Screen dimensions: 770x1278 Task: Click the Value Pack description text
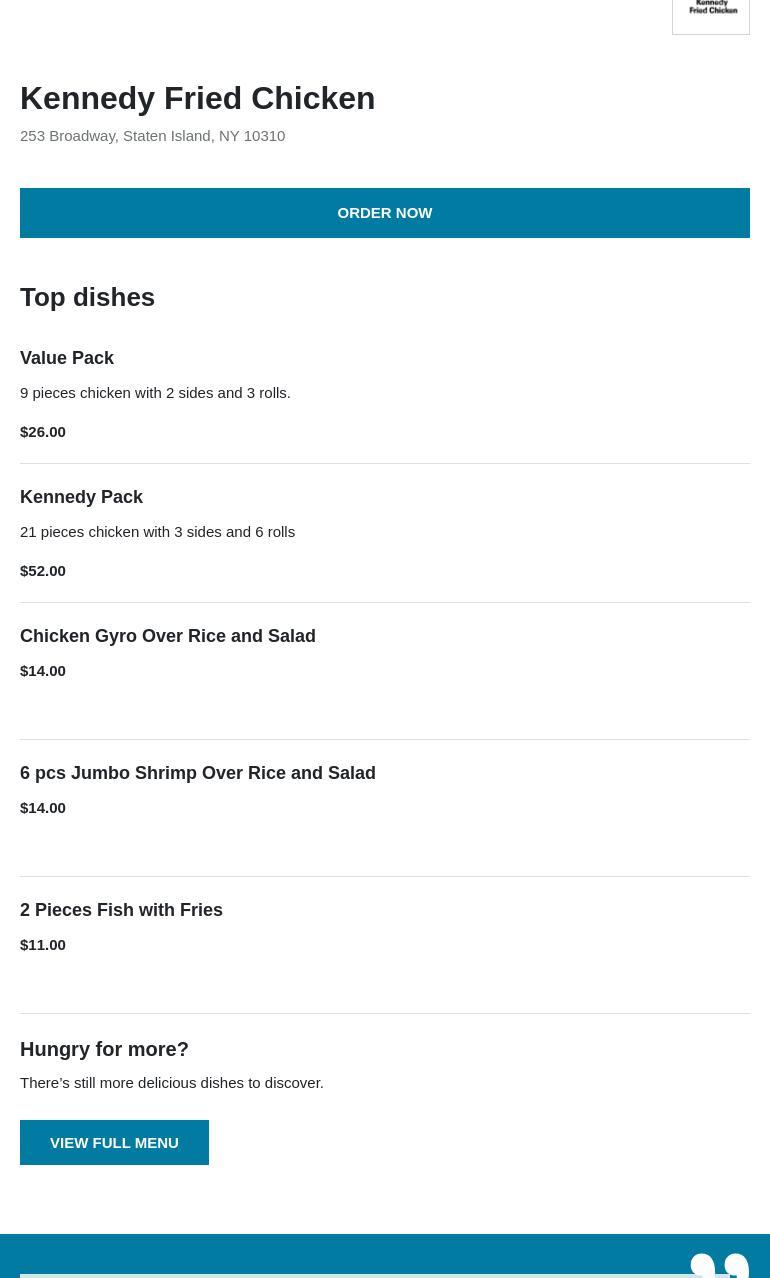pos(155,392)
